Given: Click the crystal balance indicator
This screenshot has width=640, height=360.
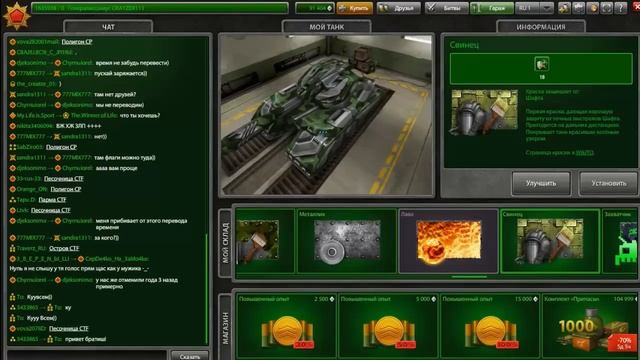Looking at the screenshot, I should tap(315, 8).
